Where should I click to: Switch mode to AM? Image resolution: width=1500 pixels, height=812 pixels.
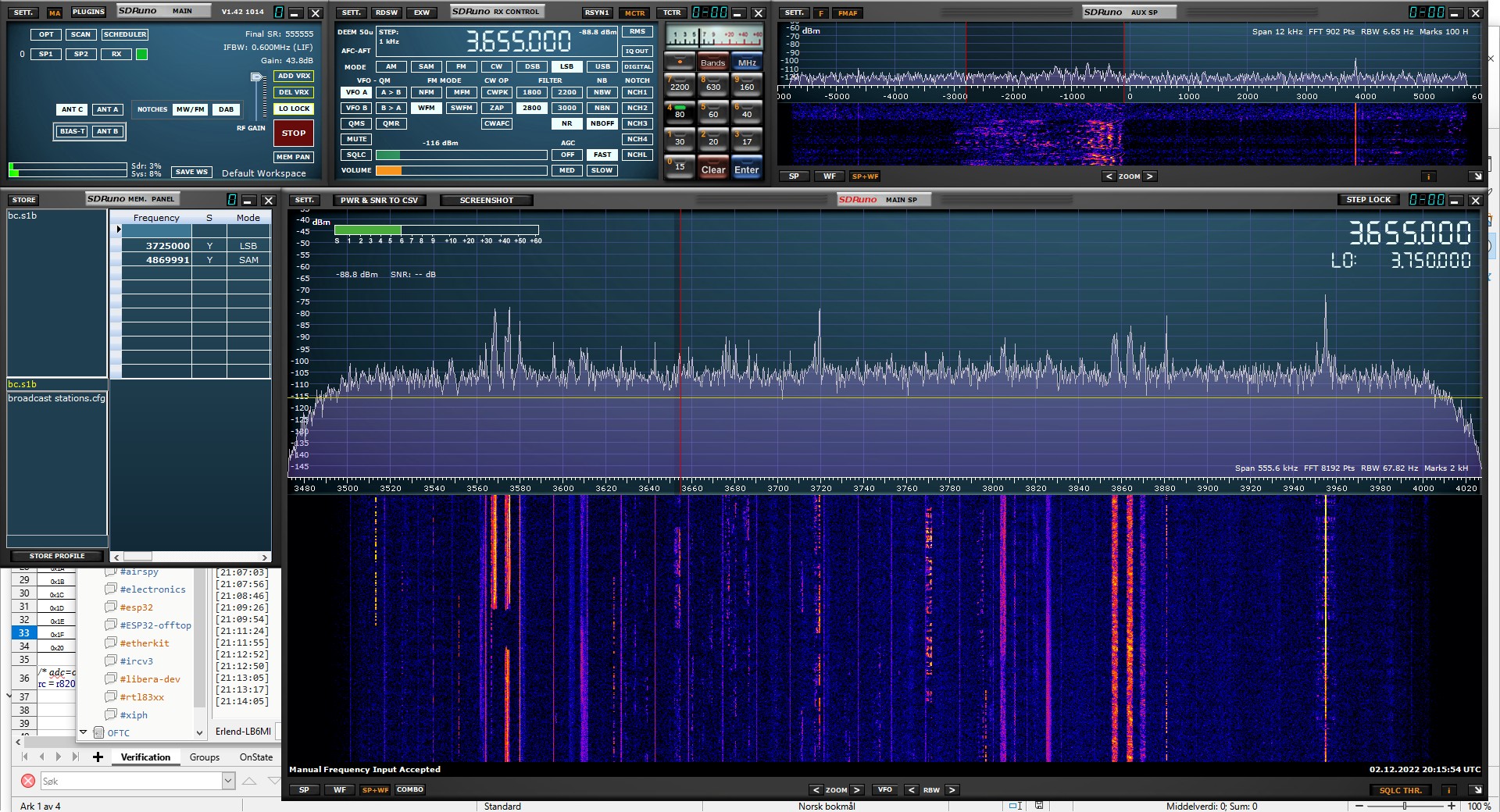point(391,66)
